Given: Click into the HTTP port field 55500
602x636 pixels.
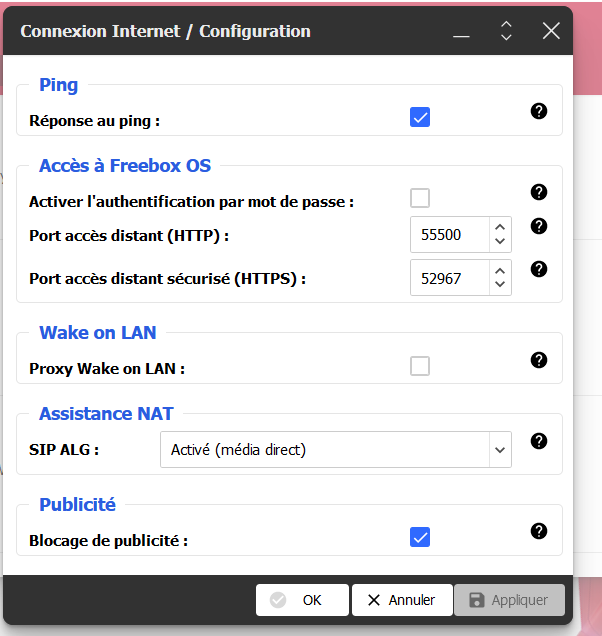Looking at the screenshot, I should [x=449, y=235].
